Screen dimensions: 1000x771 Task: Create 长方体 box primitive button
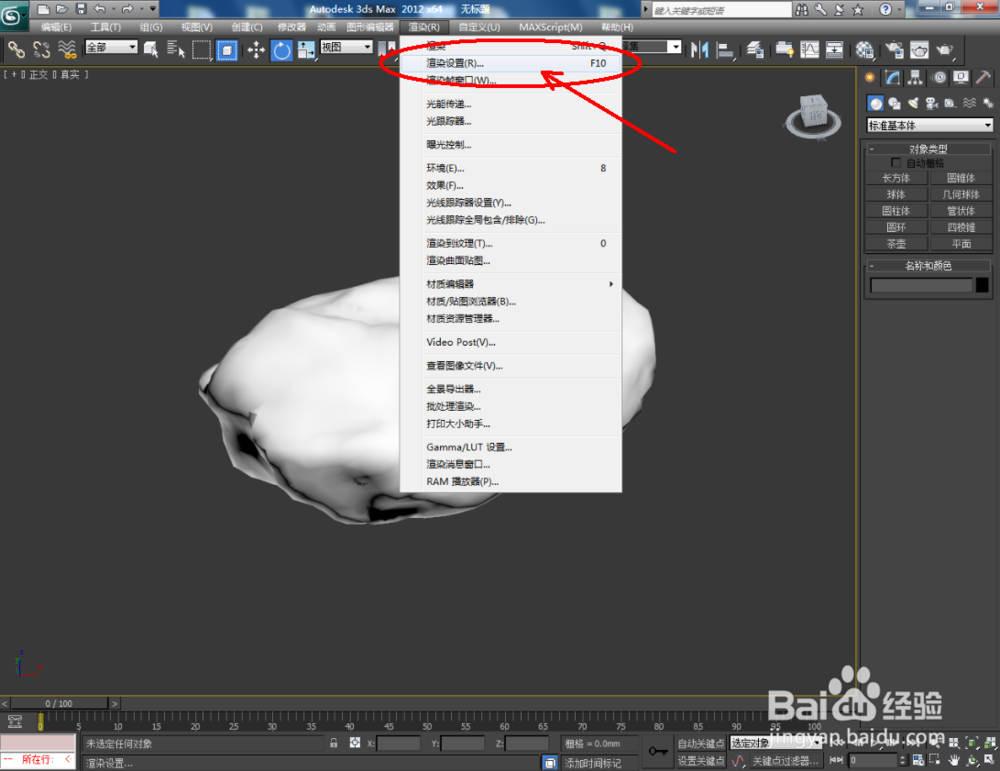897,178
